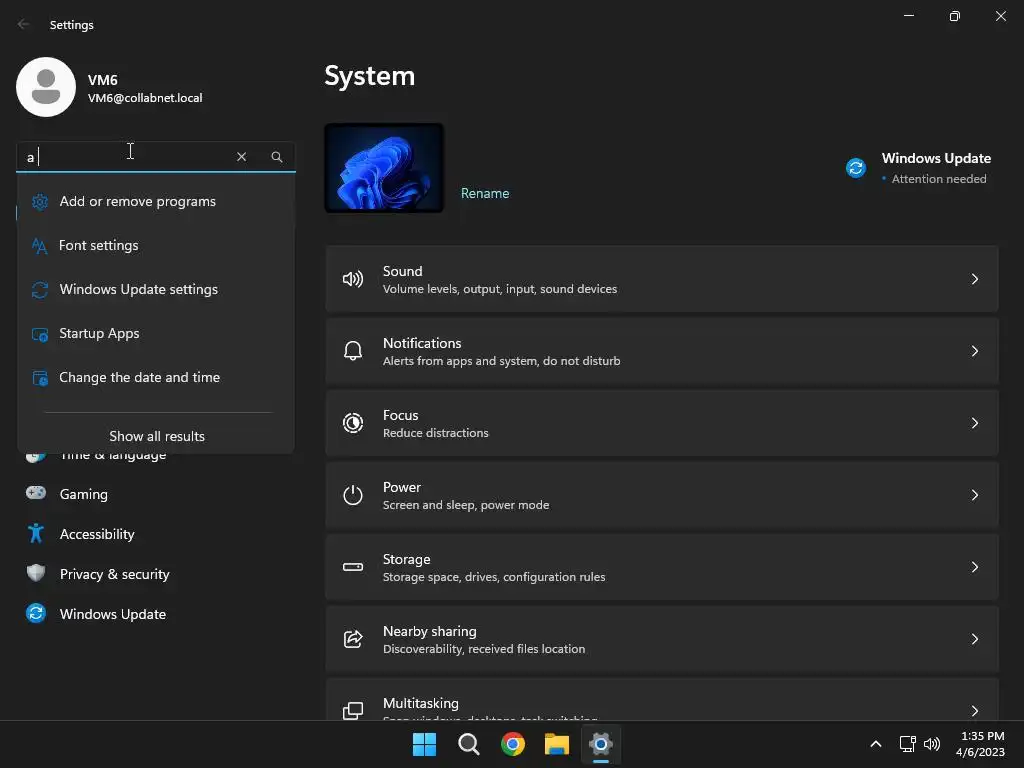Open File Explorer from taskbar
The image size is (1024, 768).
click(x=557, y=744)
